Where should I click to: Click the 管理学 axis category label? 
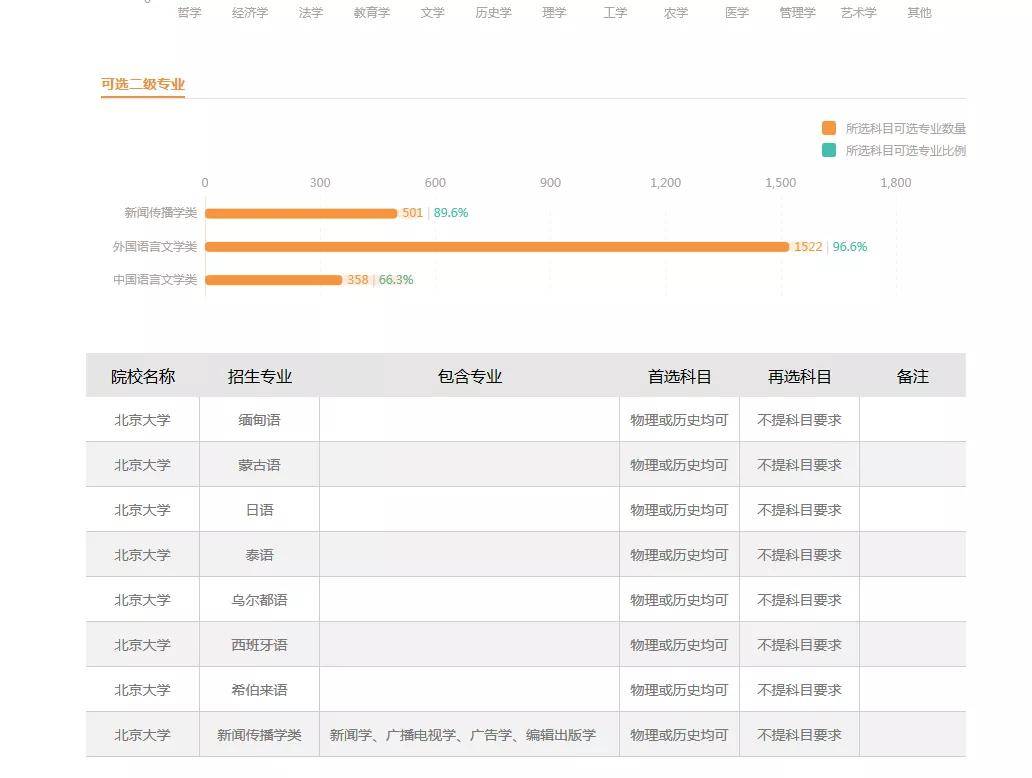click(x=797, y=13)
